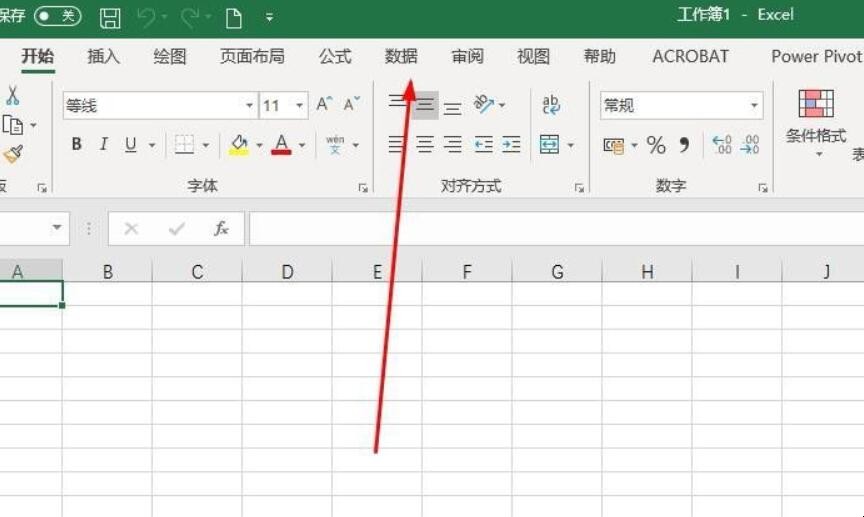Expand the Copy options arrow

[34, 126]
